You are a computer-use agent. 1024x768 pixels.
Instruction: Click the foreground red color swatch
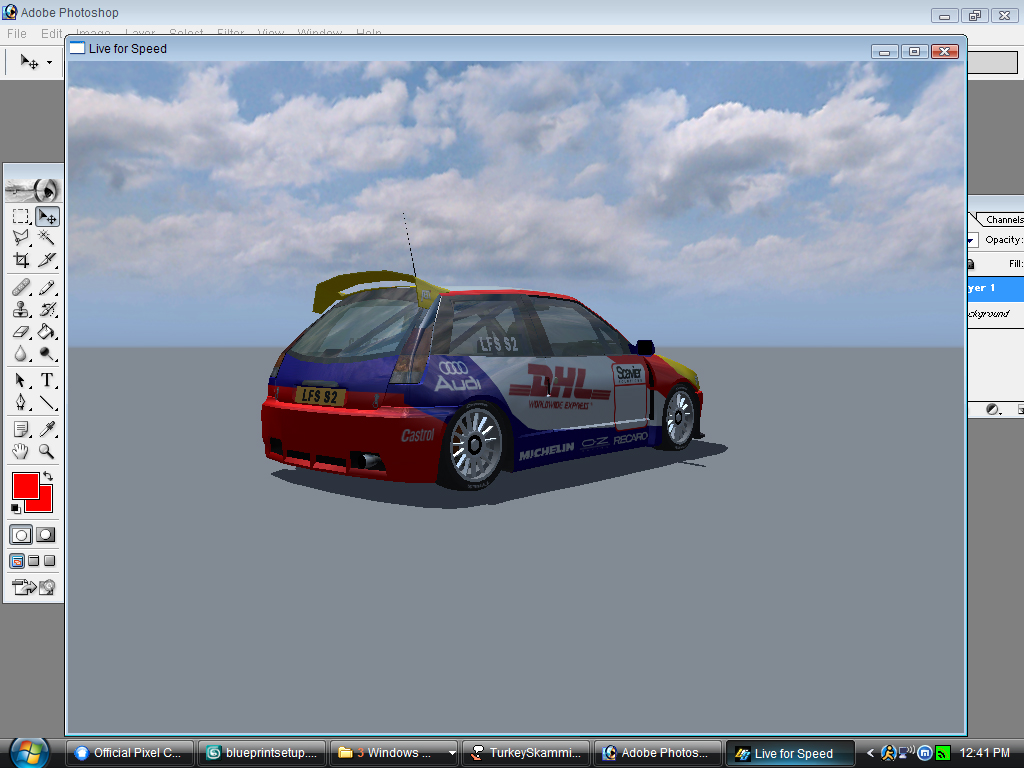click(25, 486)
